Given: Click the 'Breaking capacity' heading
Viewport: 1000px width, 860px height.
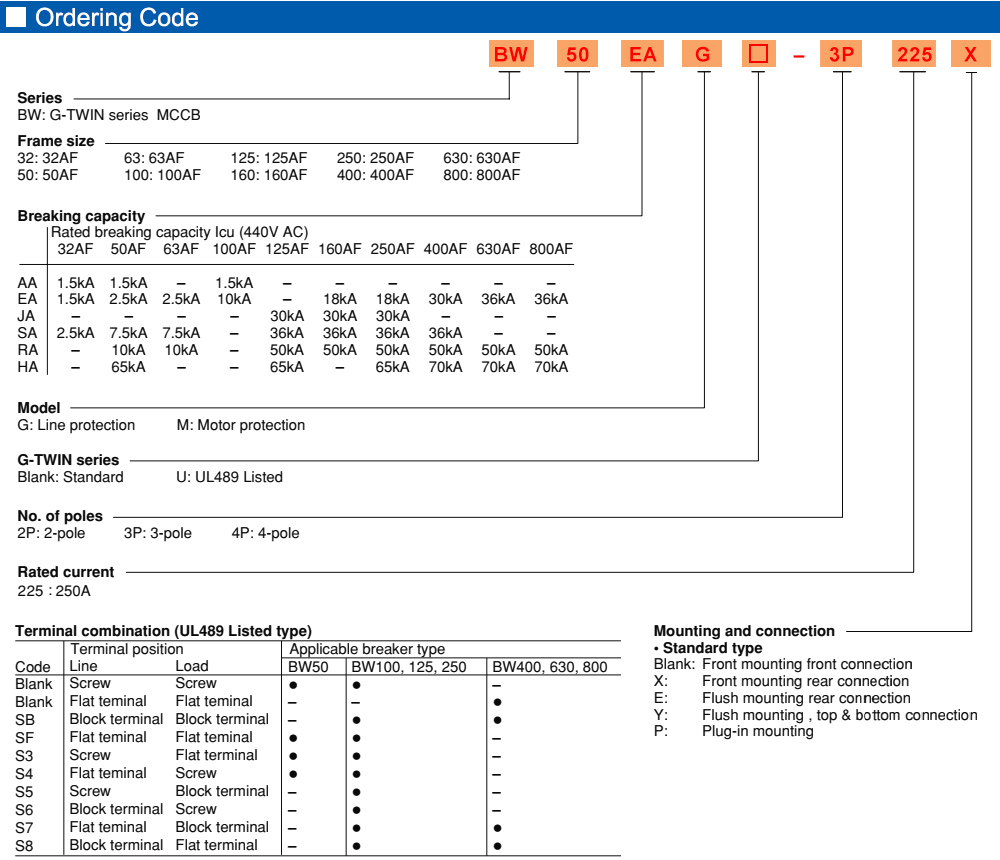Looking at the screenshot, I should click(x=81, y=216).
